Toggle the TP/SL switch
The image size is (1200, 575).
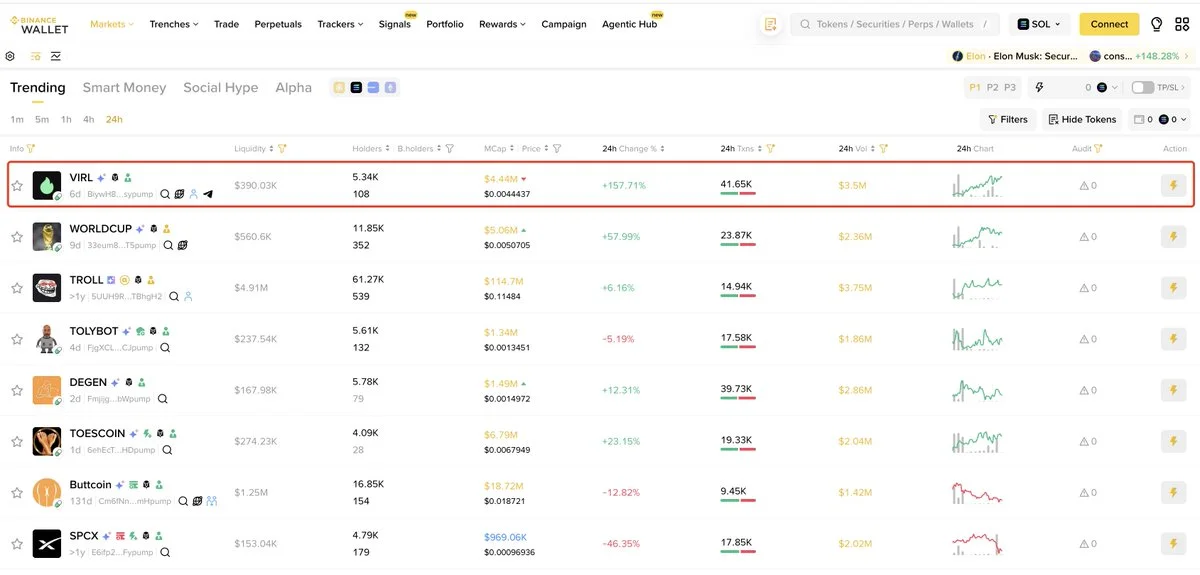click(x=1142, y=88)
